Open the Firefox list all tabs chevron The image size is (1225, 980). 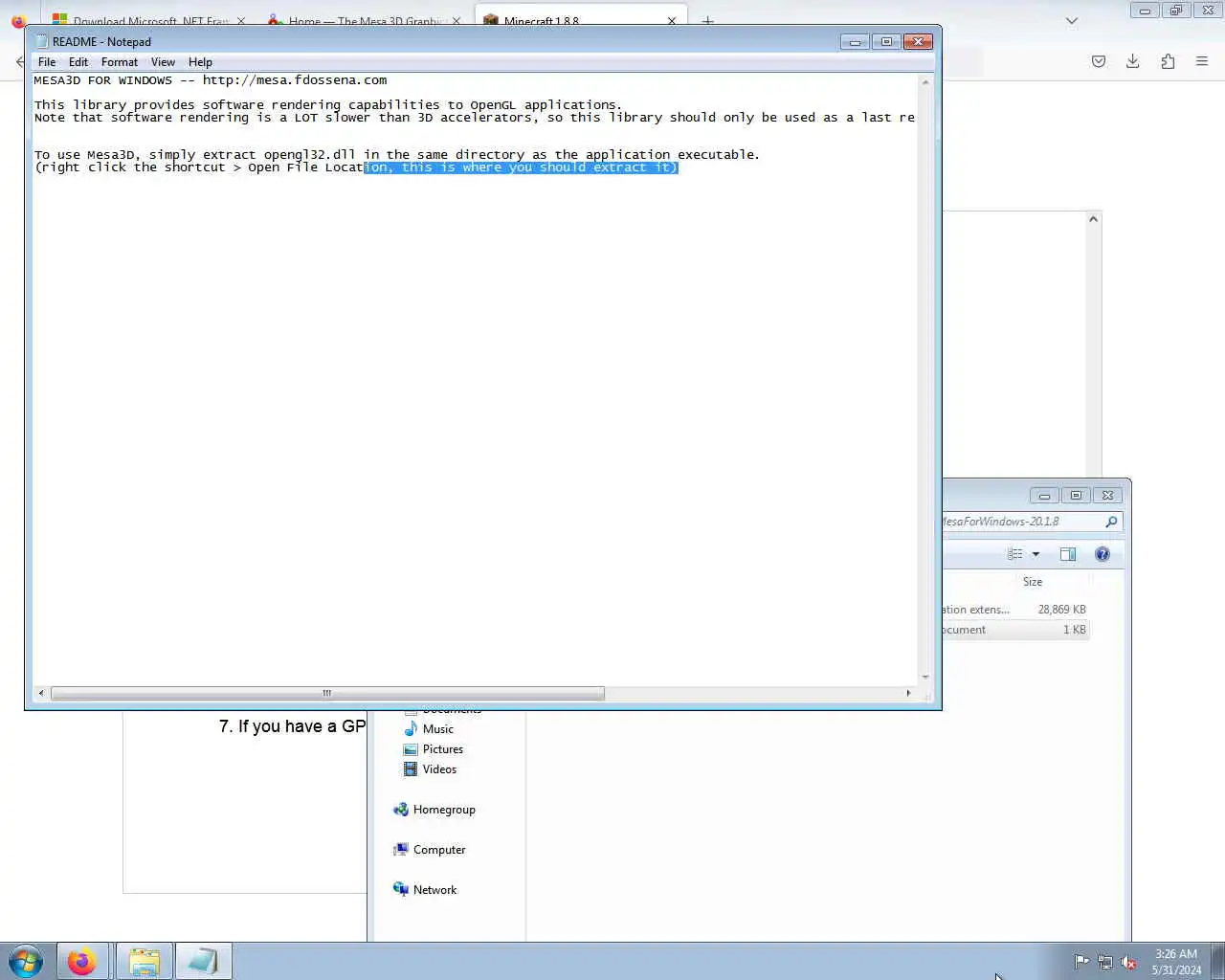tap(1072, 20)
